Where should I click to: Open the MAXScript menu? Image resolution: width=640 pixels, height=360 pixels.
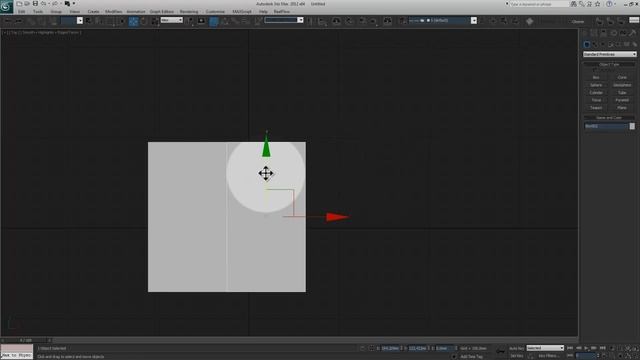242,12
